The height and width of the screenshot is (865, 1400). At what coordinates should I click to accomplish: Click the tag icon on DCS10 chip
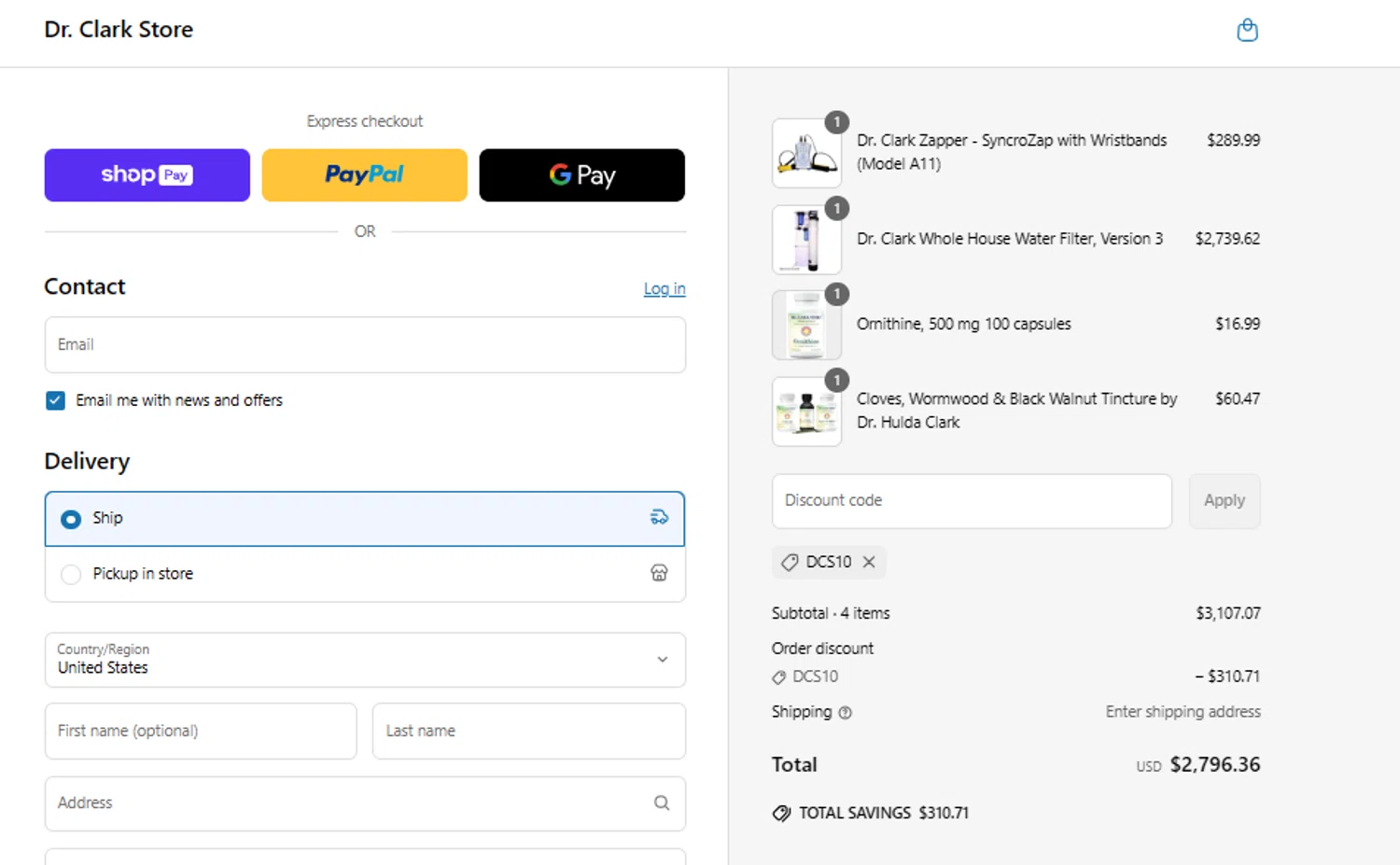click(790, 562)
